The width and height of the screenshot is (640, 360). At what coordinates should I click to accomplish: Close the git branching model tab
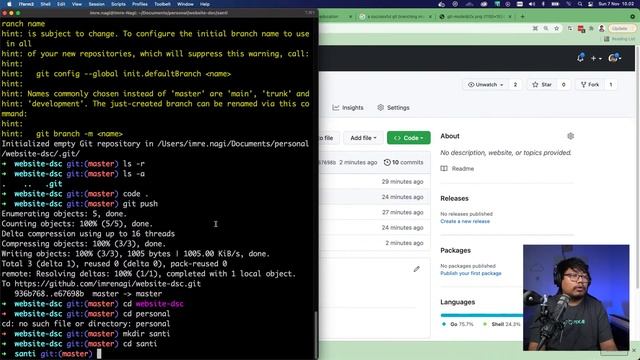[x=430, y=17]
